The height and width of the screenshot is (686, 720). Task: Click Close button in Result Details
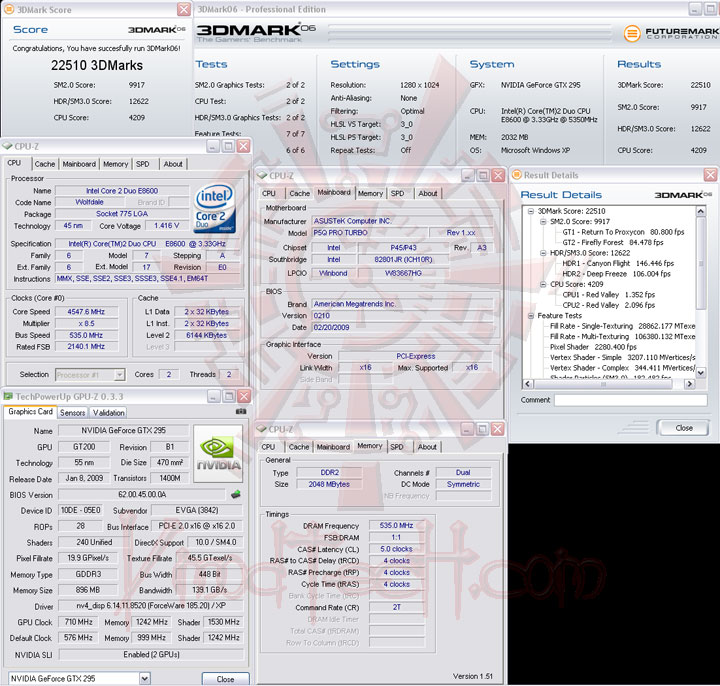(x=683, y=428)
